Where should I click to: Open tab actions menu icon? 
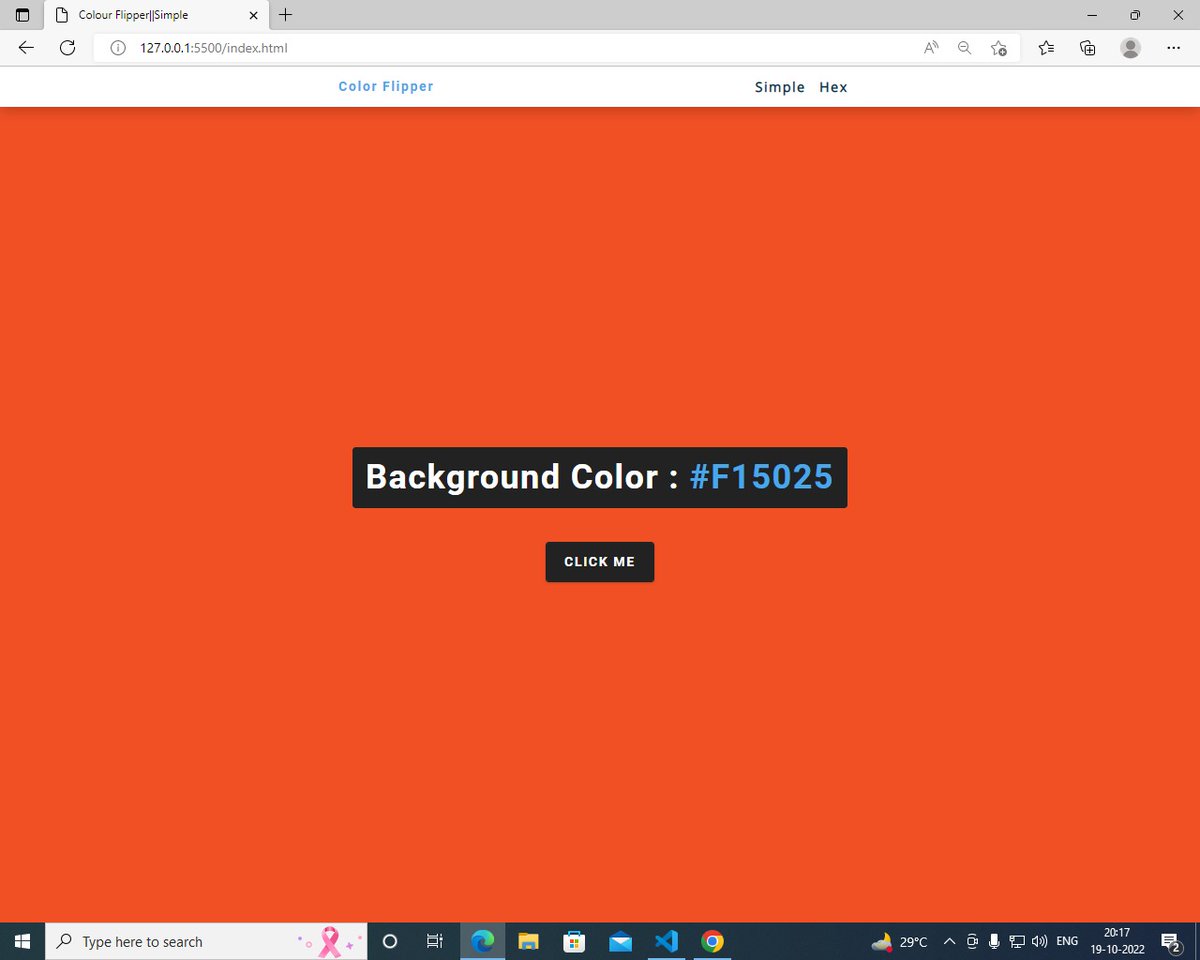pos(22,15)
